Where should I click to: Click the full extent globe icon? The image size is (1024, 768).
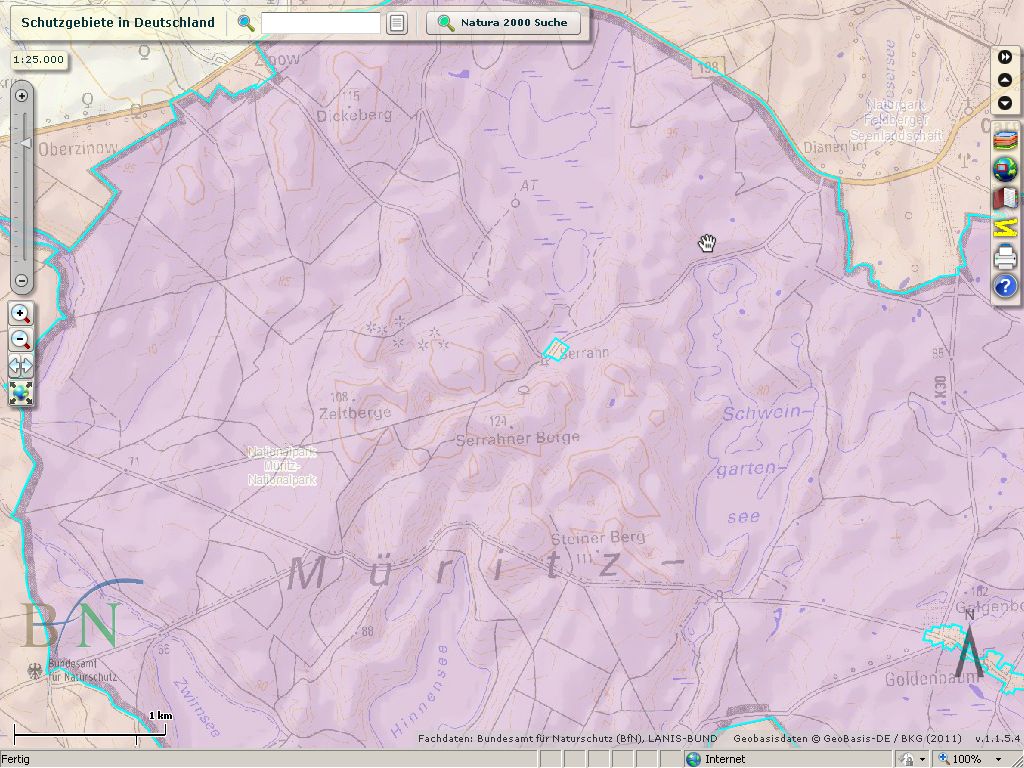(x=21, y=392)
